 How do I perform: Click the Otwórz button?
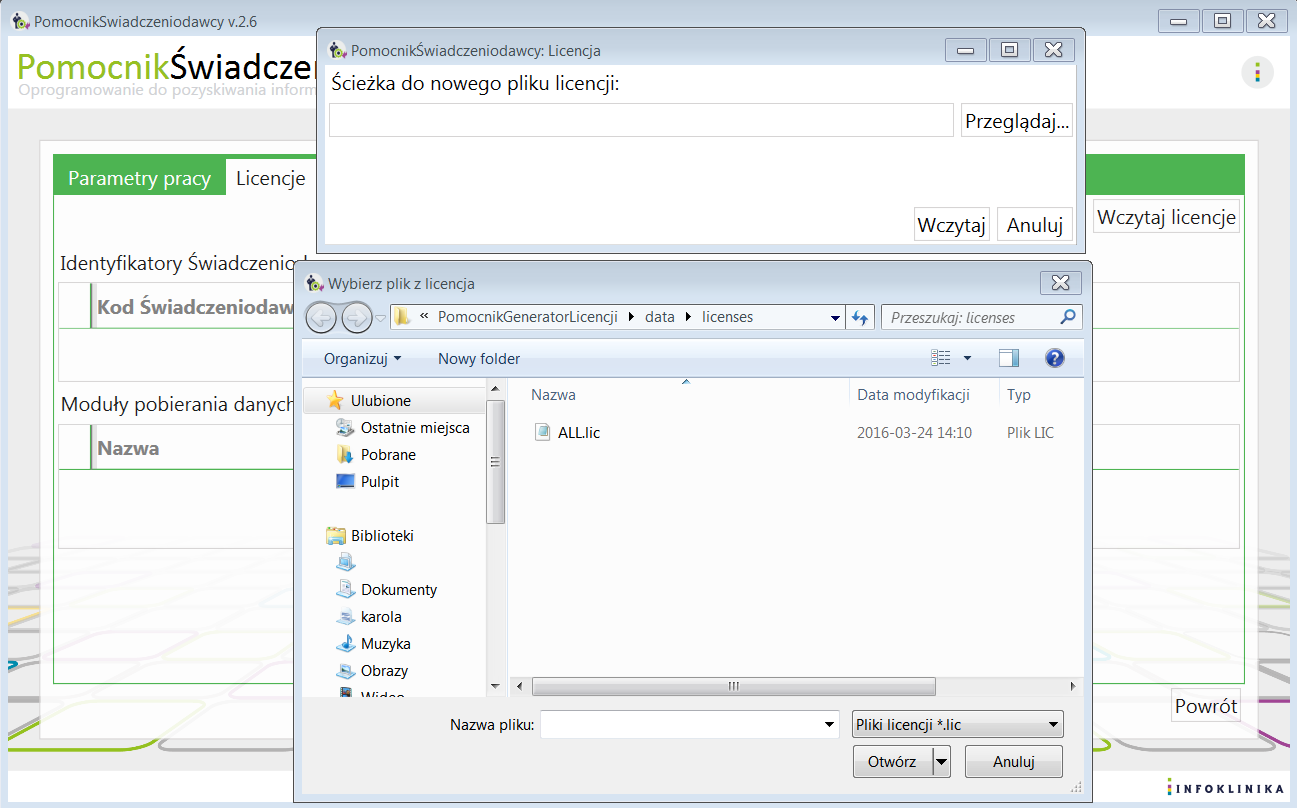coord(892,761)
